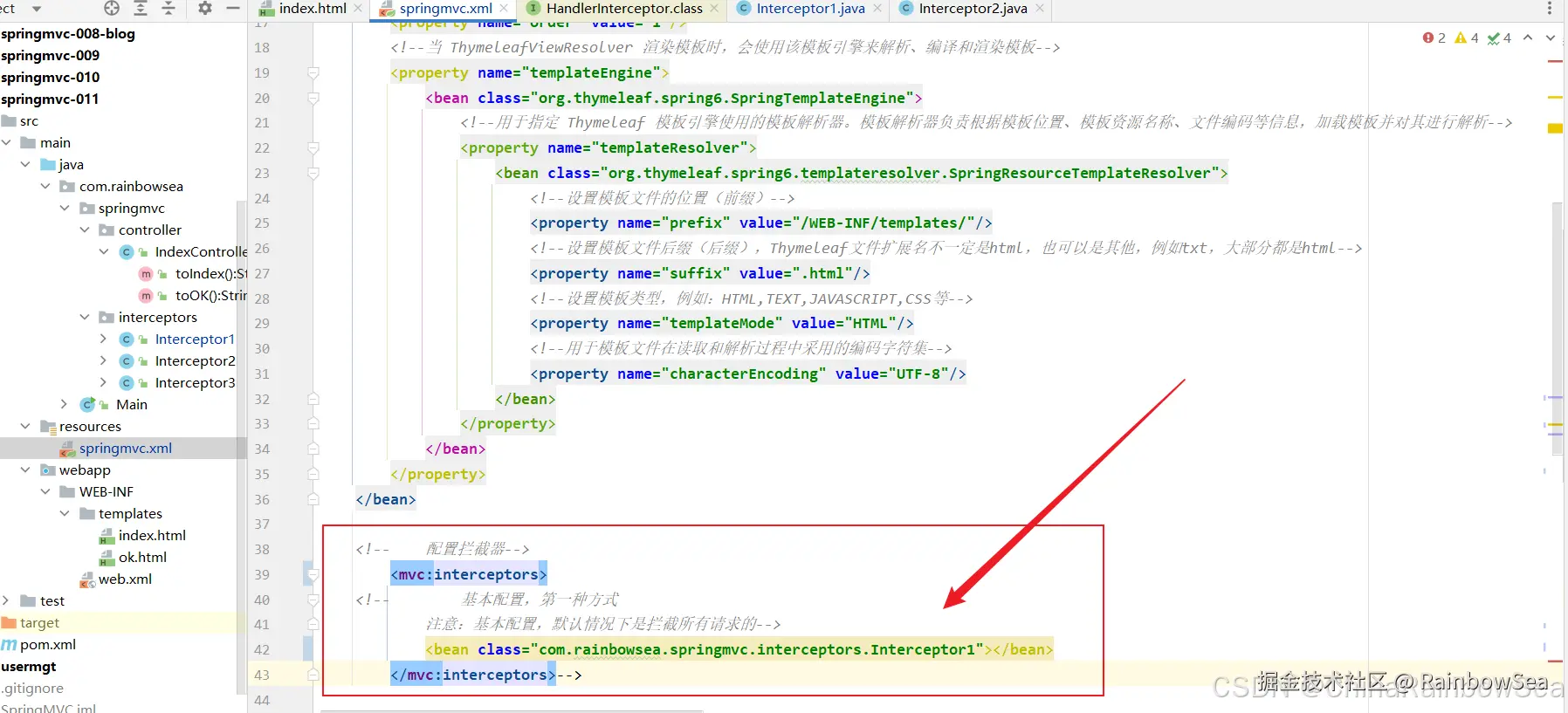Go to next highlighted error arrow

click(1551, 38)
